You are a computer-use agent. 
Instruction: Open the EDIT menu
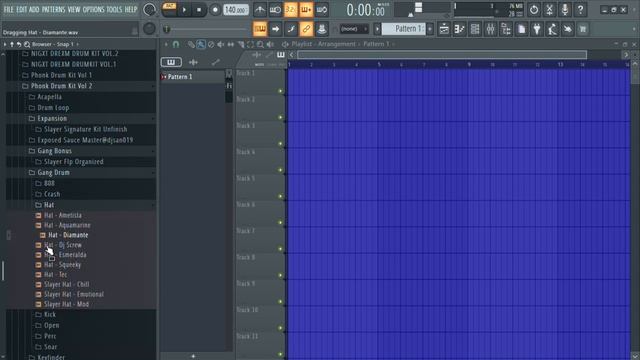pyautogui.click(x=22, y=9)
